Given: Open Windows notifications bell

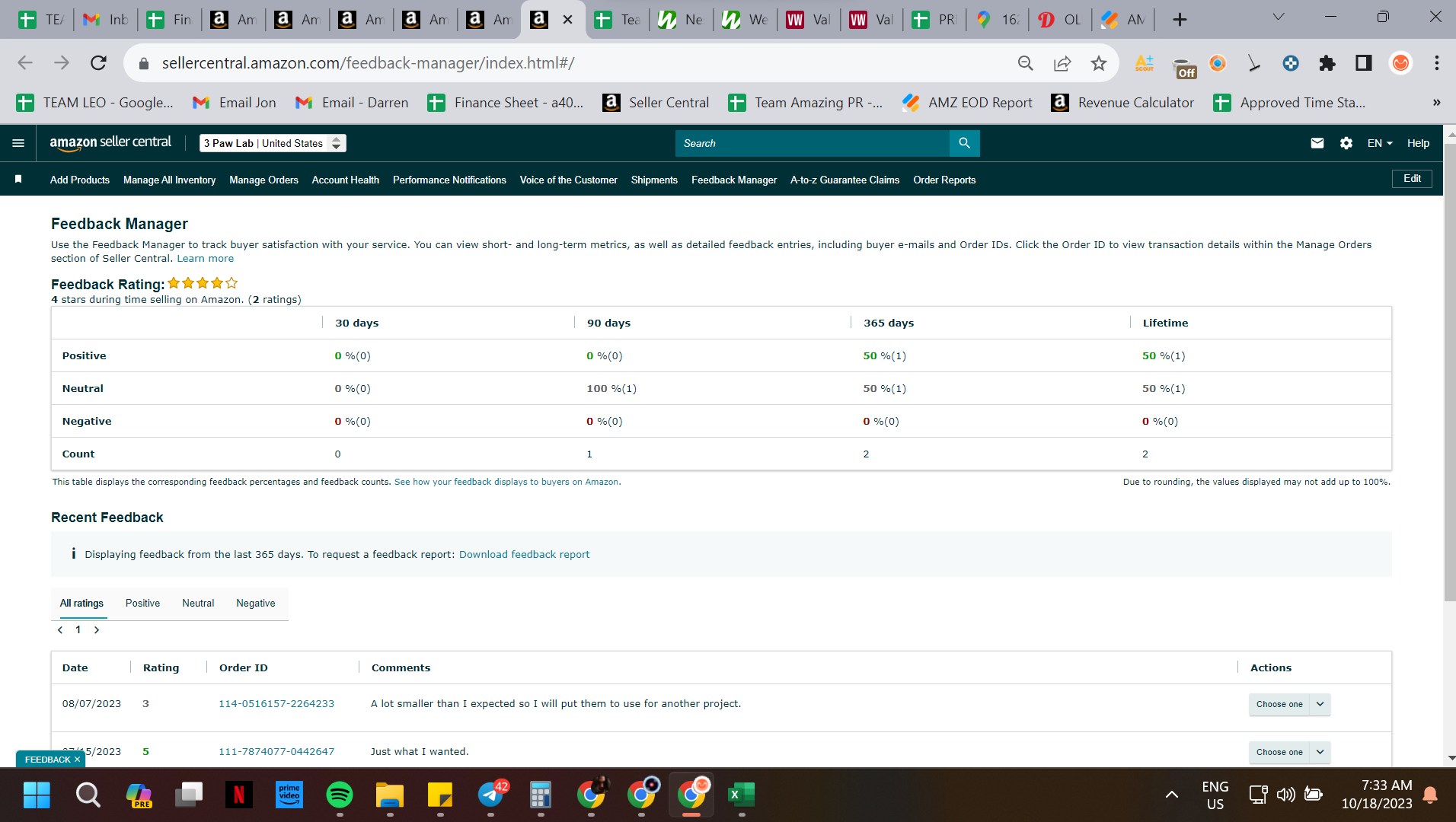Looking at the screenshot, I should (x=1430, y=795).
